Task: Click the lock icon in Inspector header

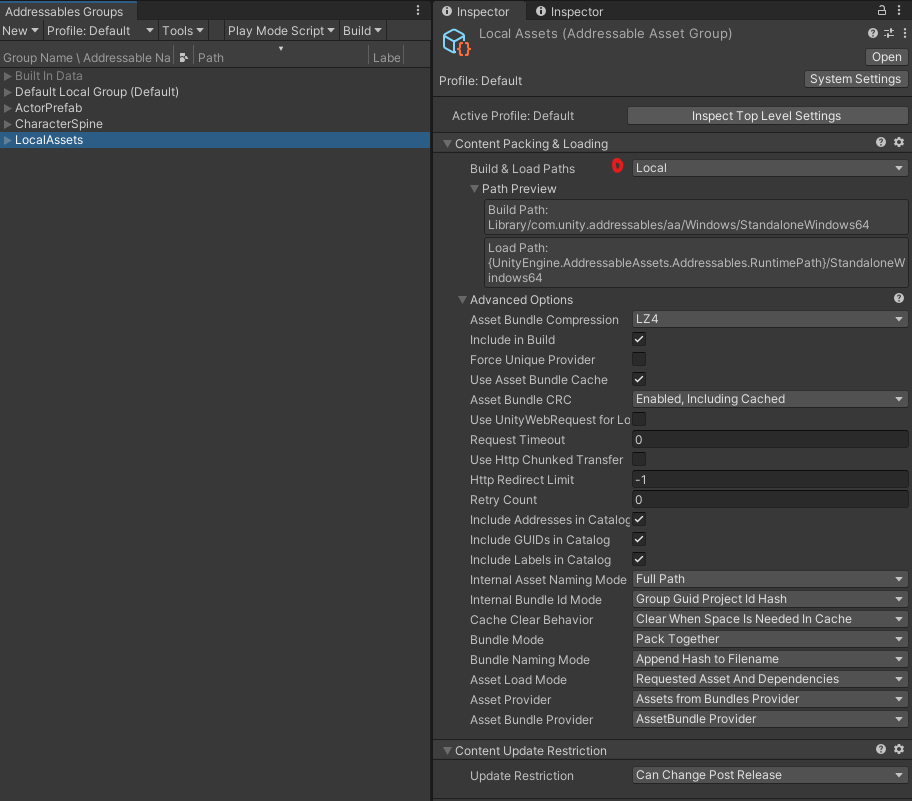Action: click(882, 10)
